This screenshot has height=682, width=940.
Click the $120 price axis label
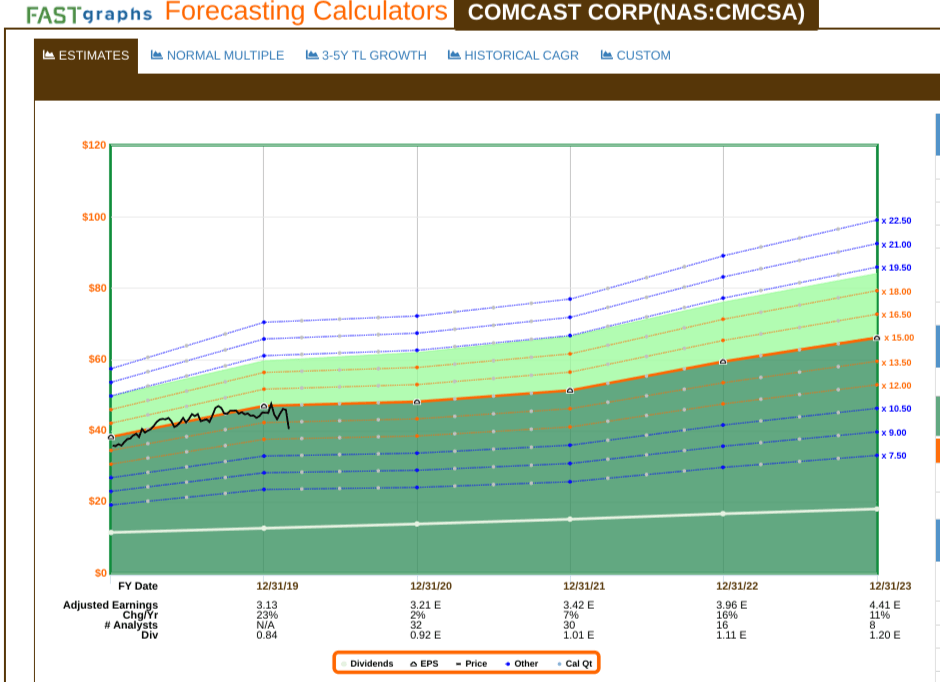(94, 146)
